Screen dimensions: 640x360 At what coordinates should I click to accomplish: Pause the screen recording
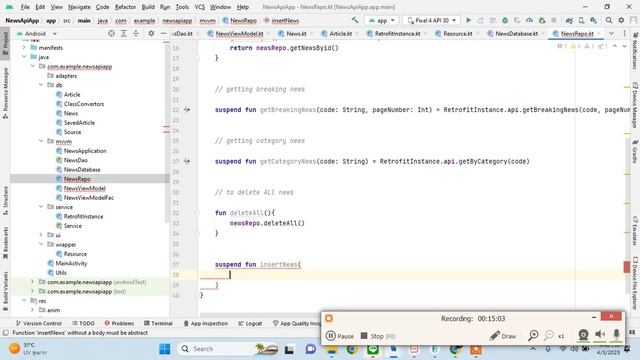(x=340, y=336)
